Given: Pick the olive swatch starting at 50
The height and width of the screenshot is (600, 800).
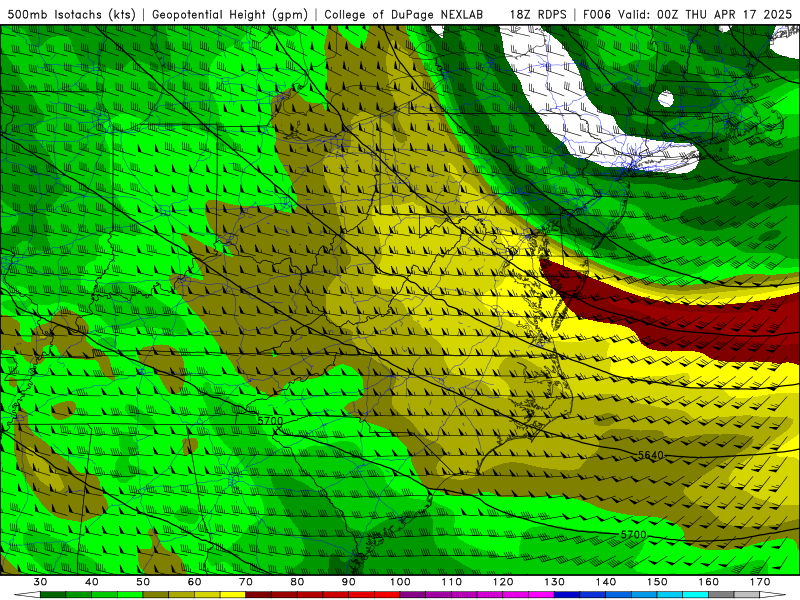Looking at the screenshot, I should click(x=156, y=595).
